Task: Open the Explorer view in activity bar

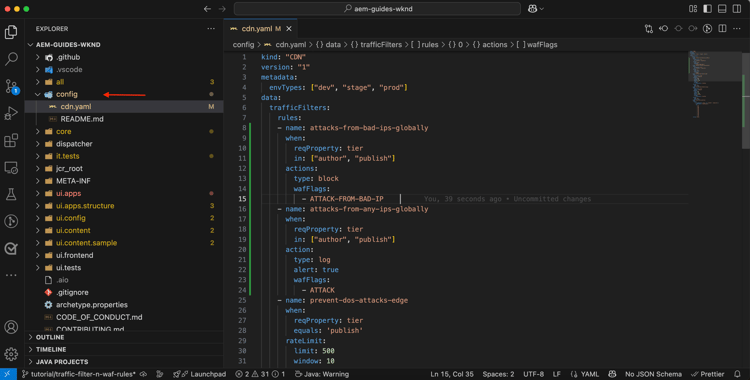Action: click(11, 32)
